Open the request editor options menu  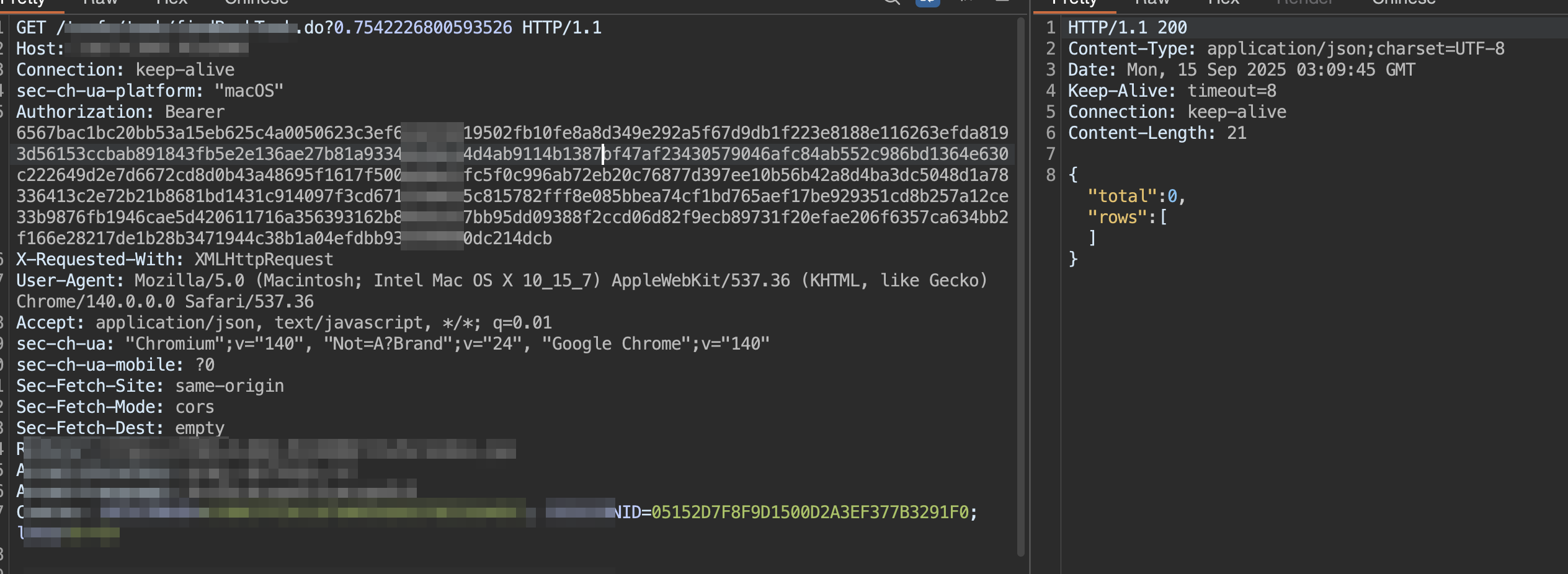pyautogui.click(x=1002, y=2)
